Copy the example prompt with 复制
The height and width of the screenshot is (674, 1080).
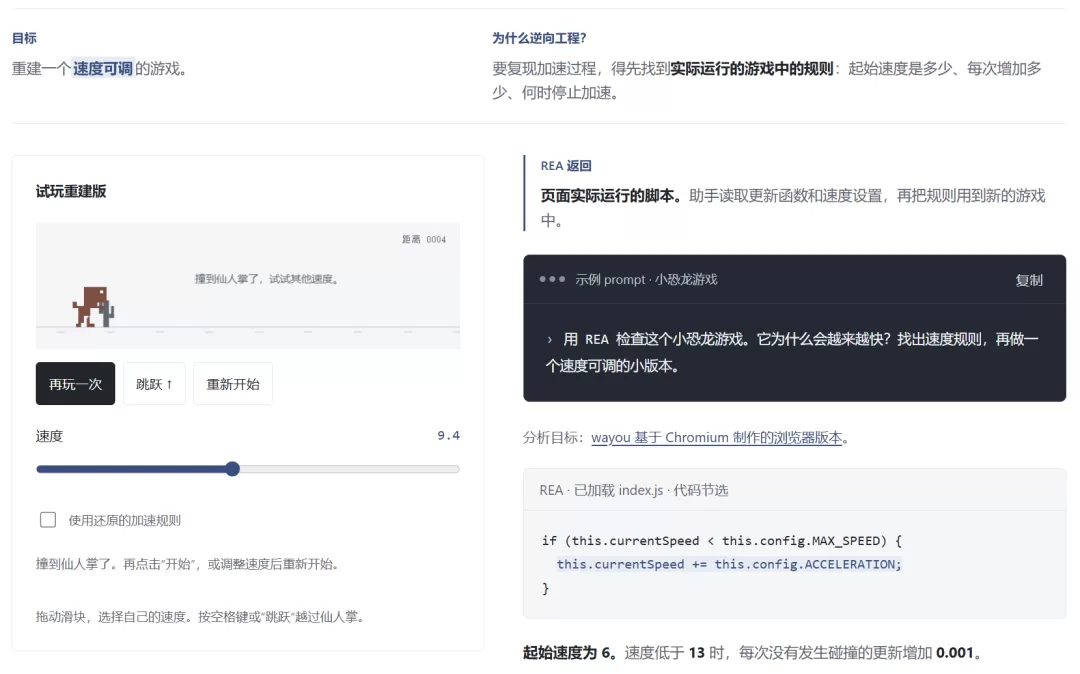(1029, 280)
